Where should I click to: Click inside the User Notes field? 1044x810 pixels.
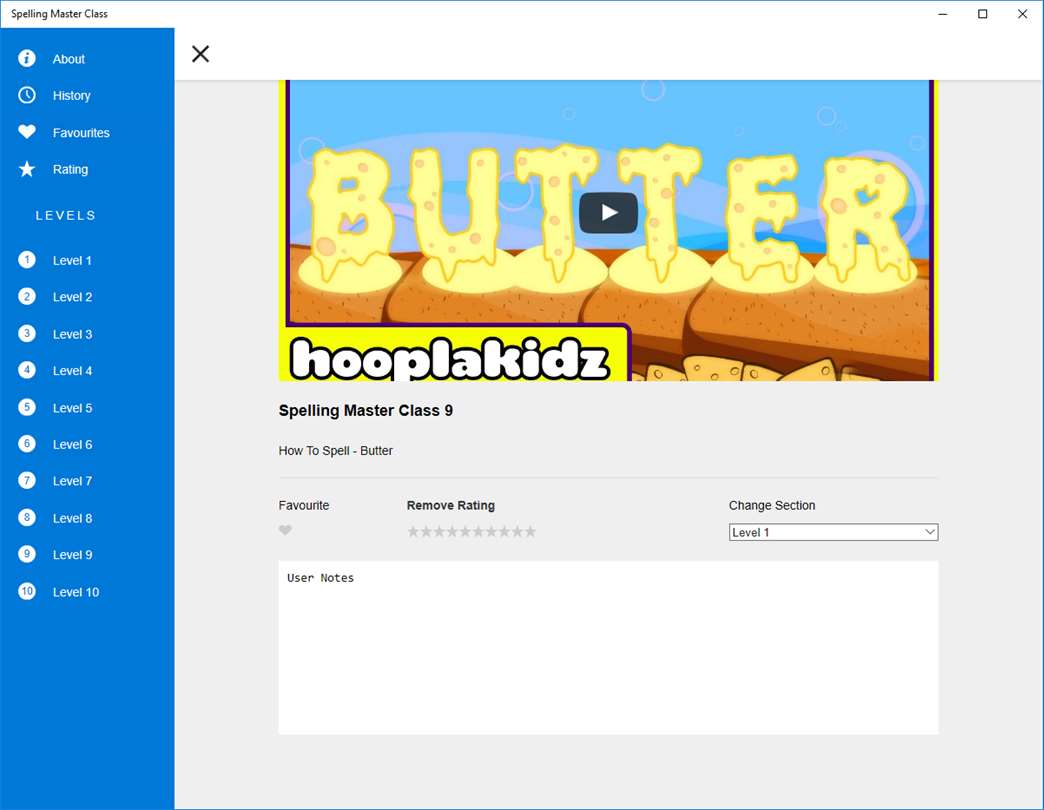click(x=609, y=648)
